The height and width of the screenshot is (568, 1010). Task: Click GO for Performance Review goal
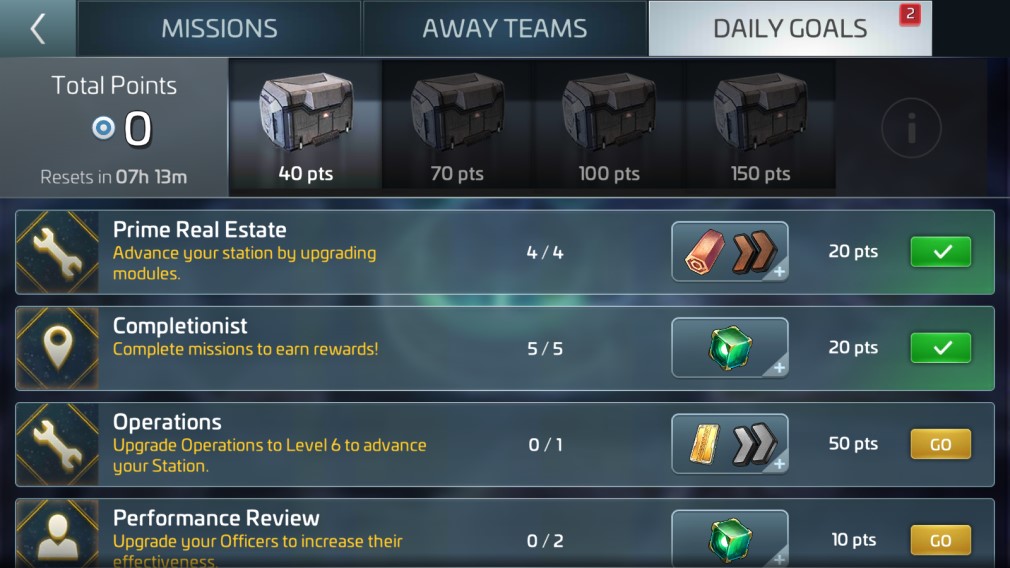pyautogui.click(x=940, y=540)
